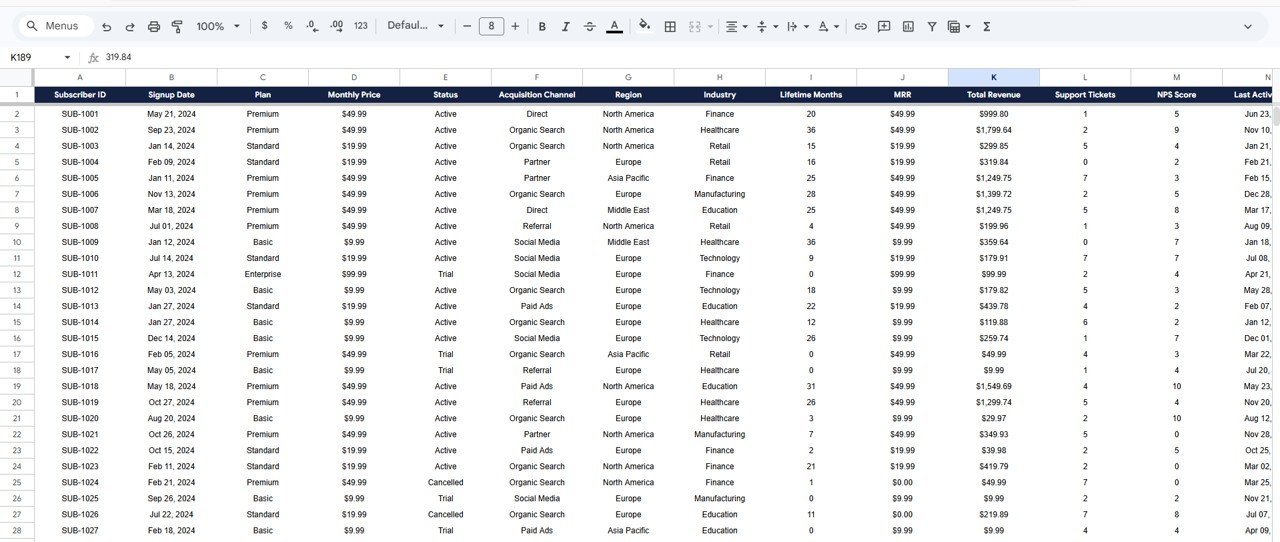This screenshot has height=542, width=1280.
Task: Click the Functions sigma icon
Action: [986, 26]
